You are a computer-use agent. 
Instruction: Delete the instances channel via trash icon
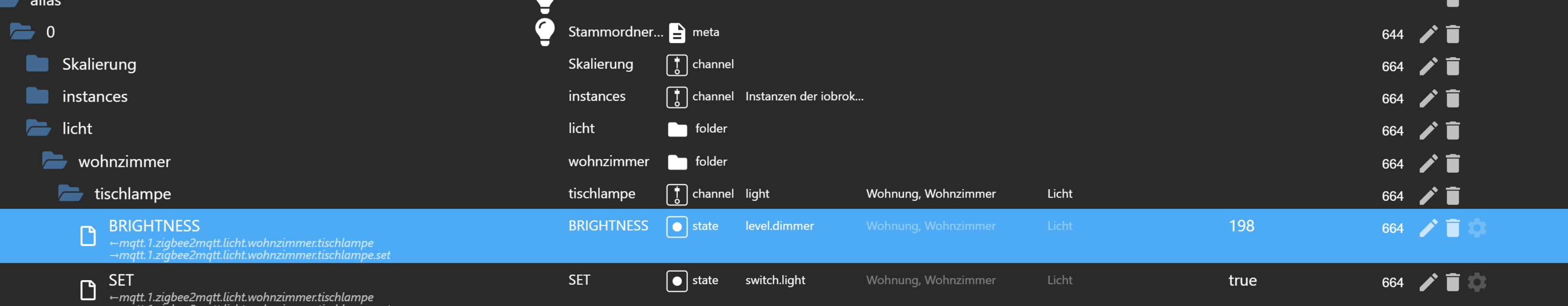click(1454, 99)
